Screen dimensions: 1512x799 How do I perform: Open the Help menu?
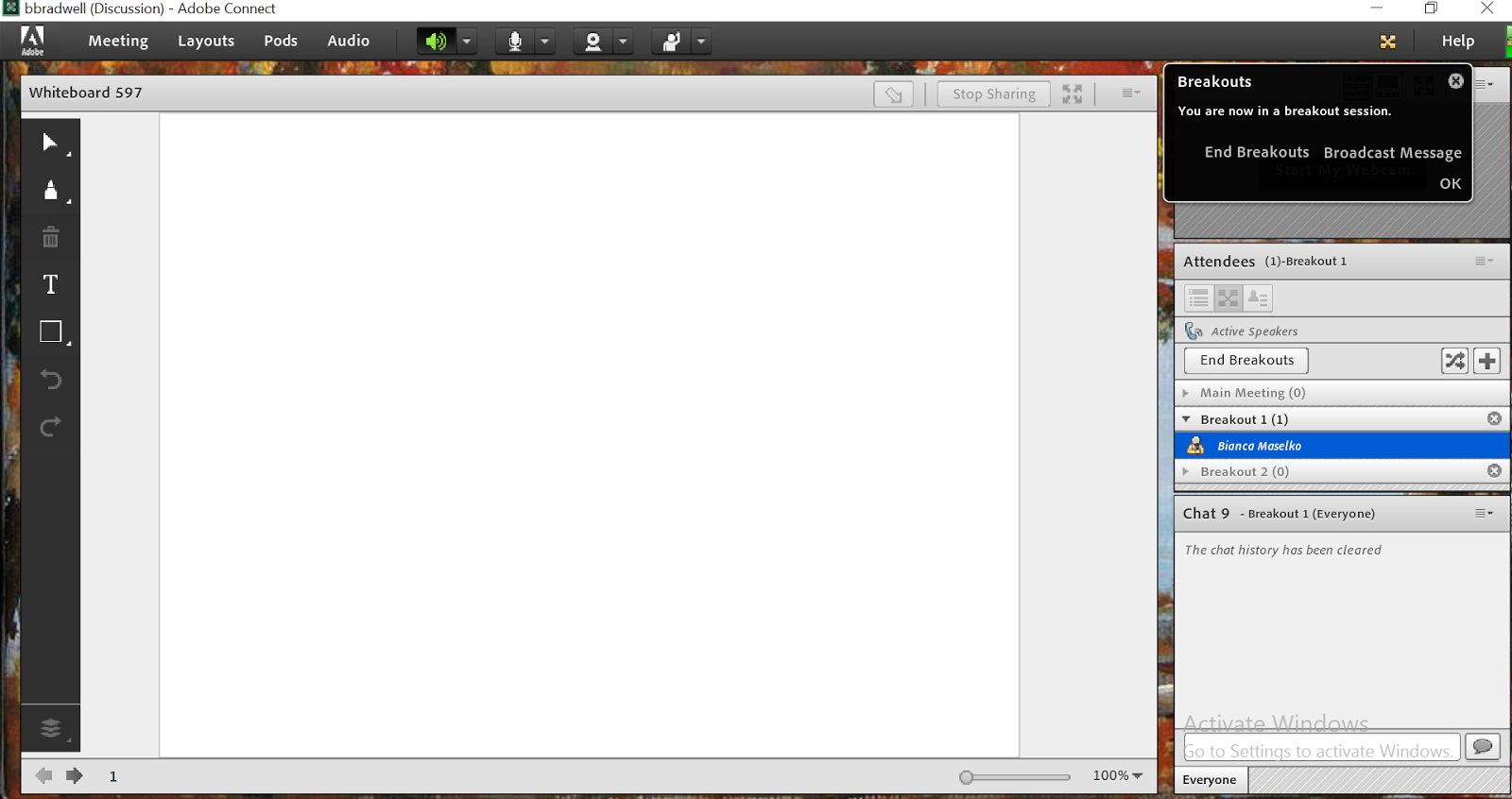pyautogui.click(x=1458, y=41)
